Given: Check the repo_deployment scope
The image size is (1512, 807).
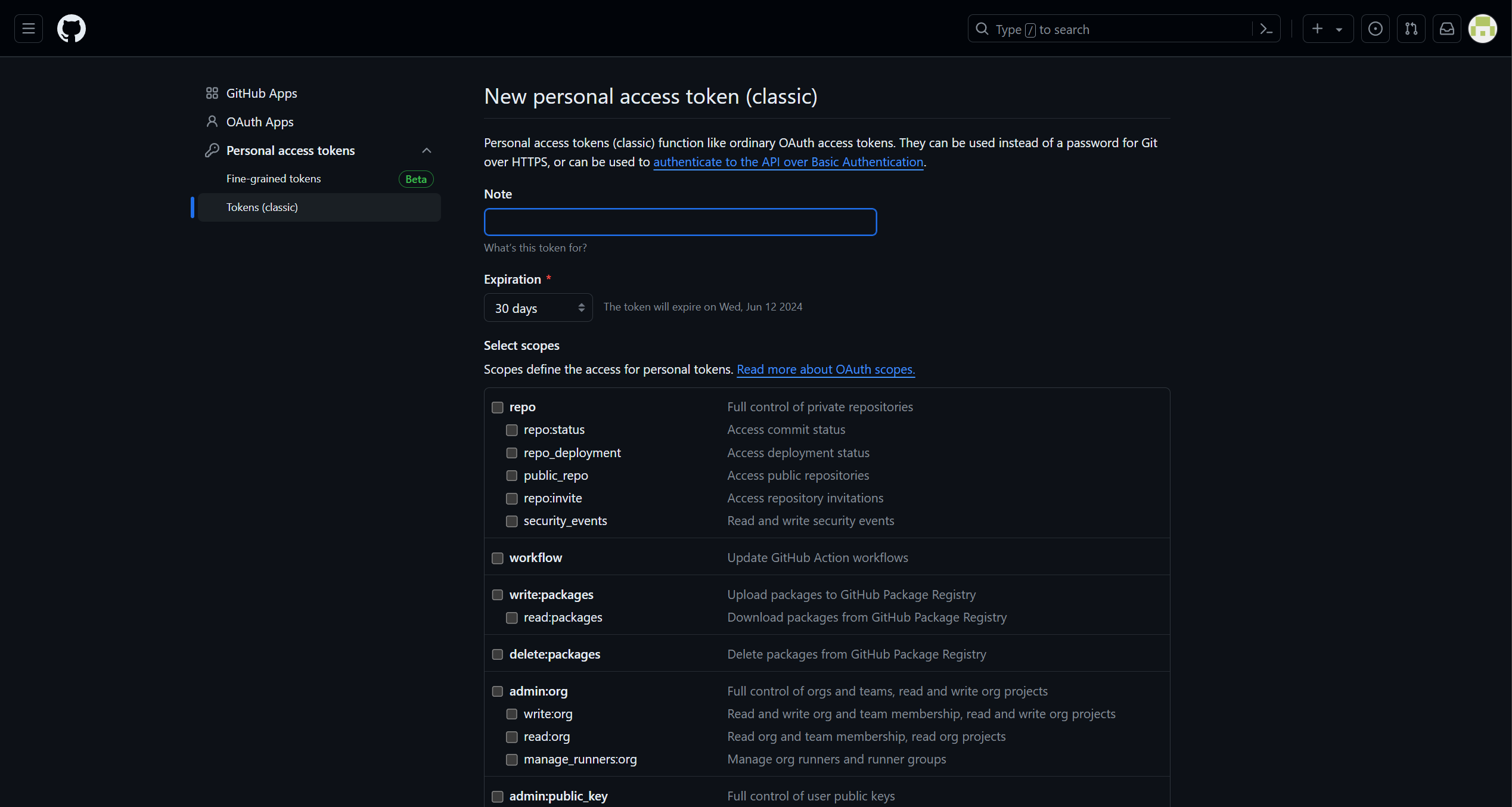Looking at the screenshot, I should click(x=512, y=453).
